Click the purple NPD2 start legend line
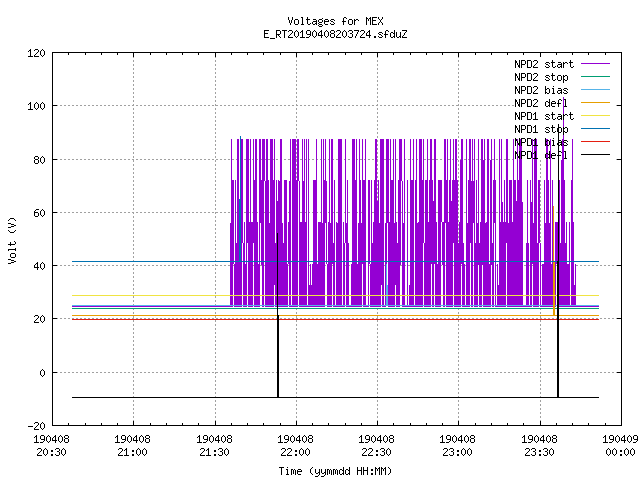Image resolution: width=640 pixels, height=480 pixels. point(595,64)
